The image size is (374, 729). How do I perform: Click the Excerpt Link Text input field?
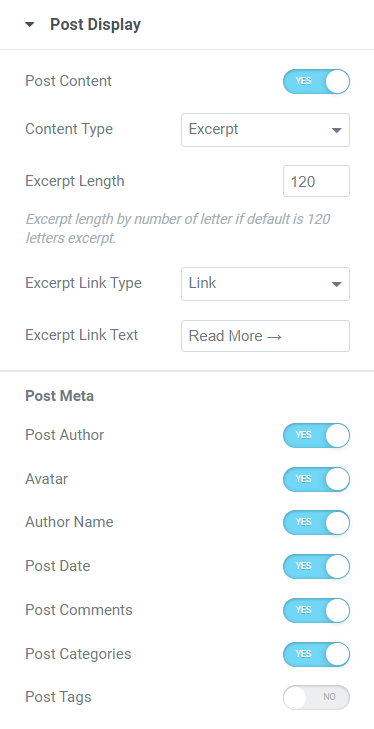coord(265,336)
